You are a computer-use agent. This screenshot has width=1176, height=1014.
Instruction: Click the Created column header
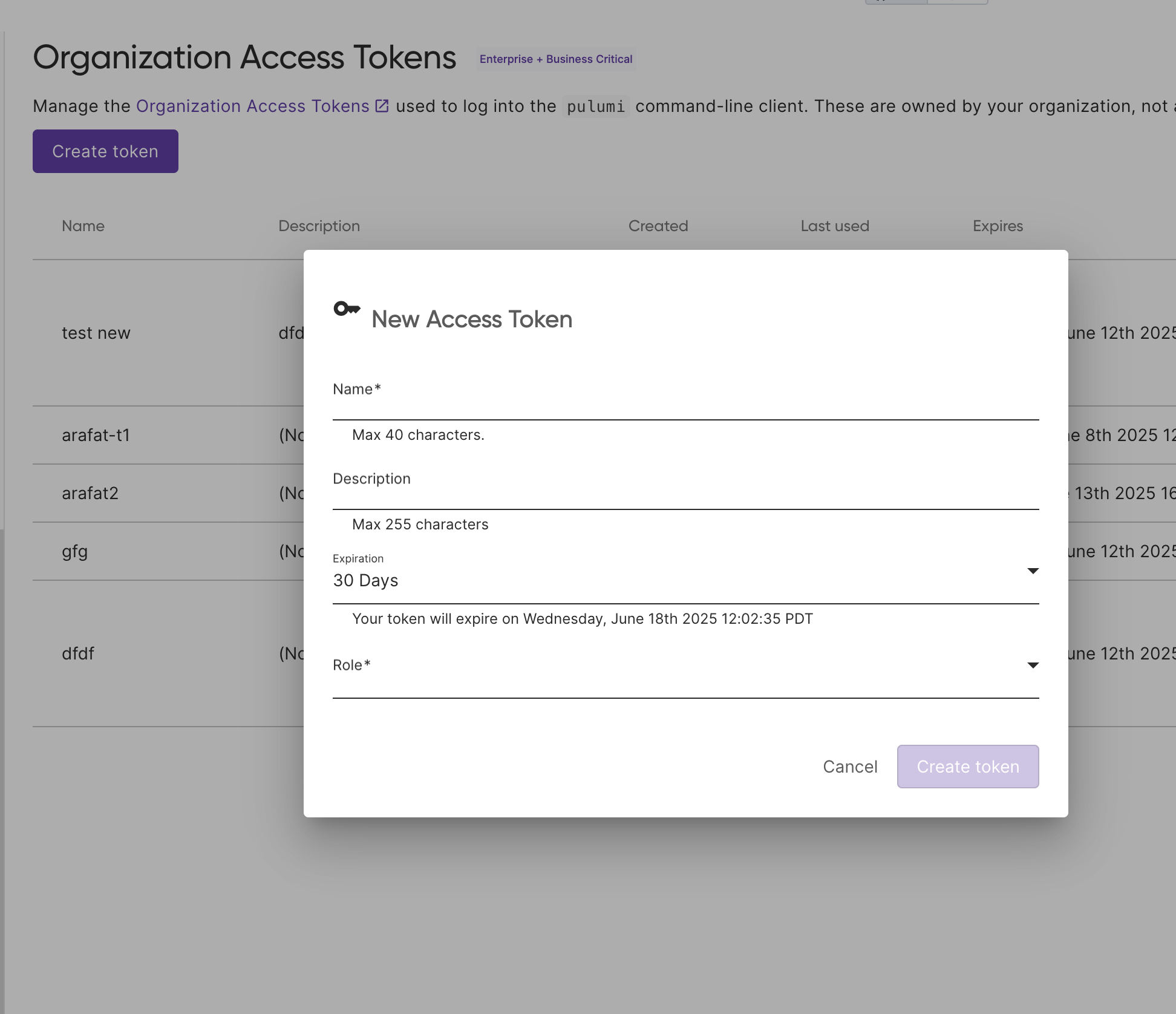click(658, 226)
